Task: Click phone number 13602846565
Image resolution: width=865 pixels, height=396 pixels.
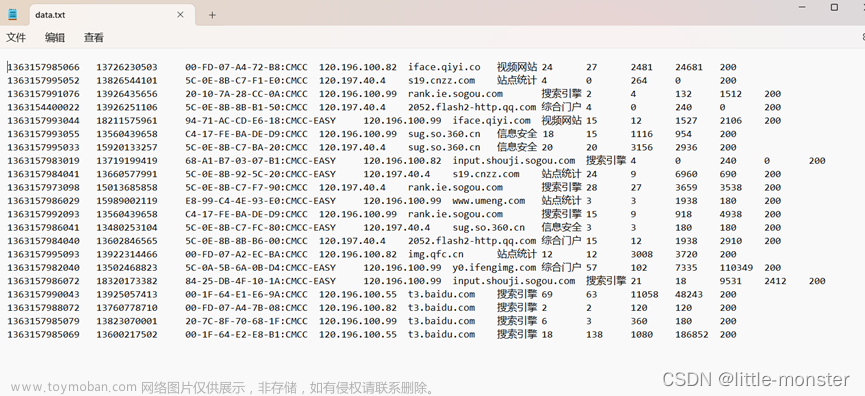Action: [x=127, y=241]
